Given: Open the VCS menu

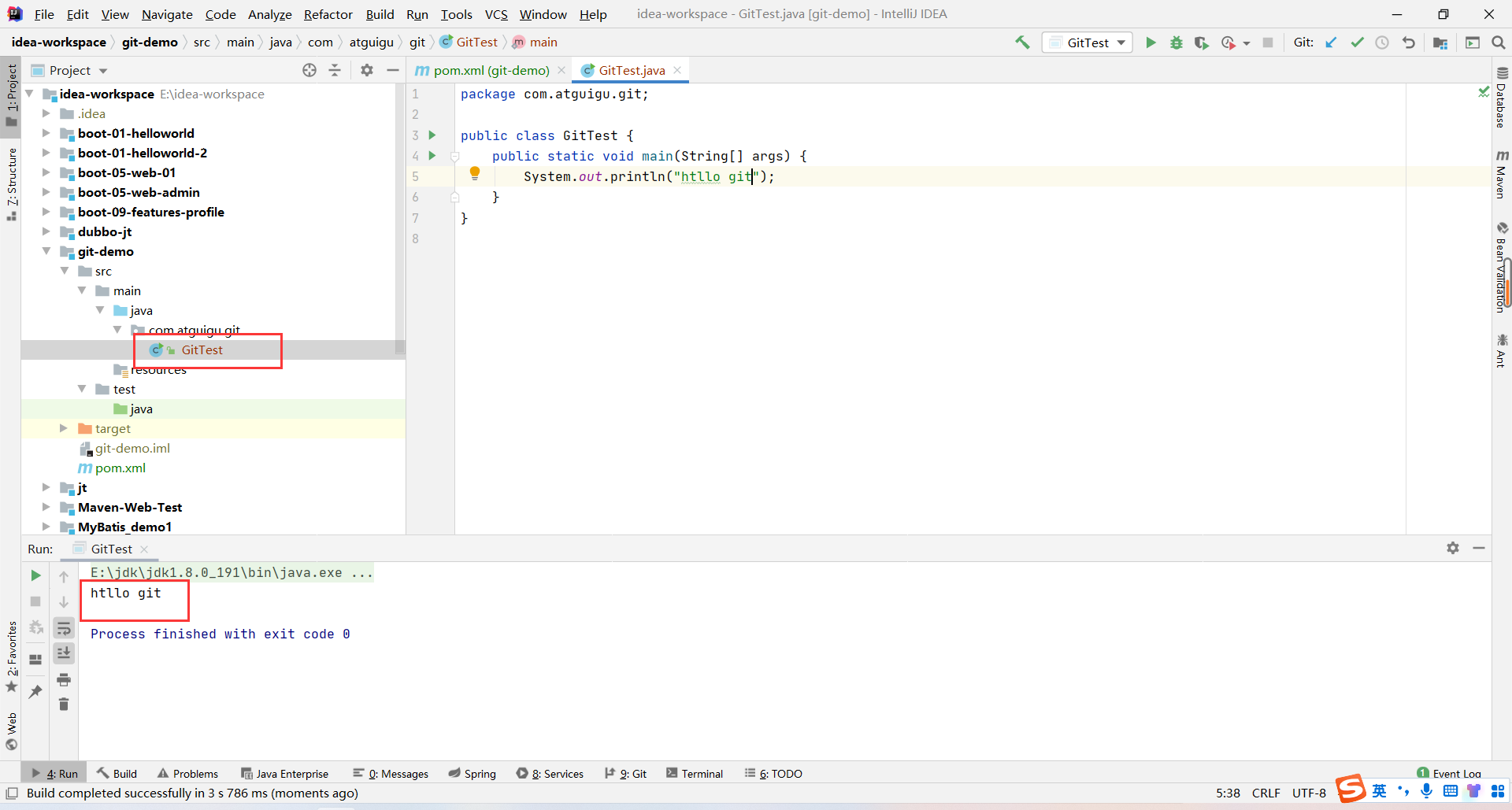Looking at the screenshot, I should (496, 14).
